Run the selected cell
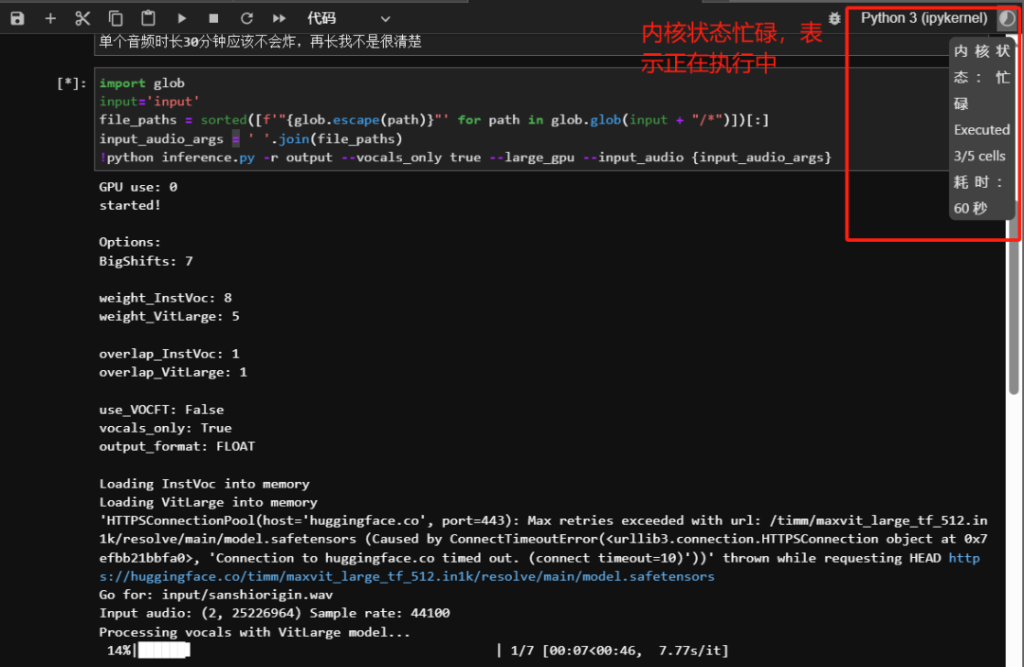The width and height of the screenshot is (1024, 667). point(181,18)
